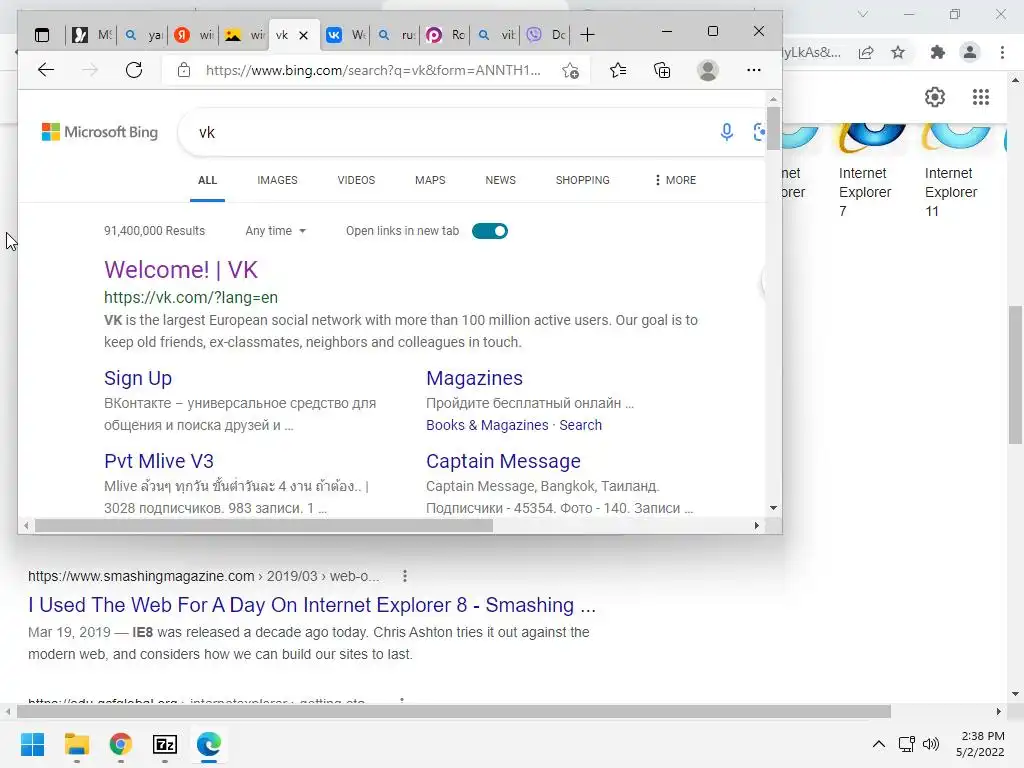Screen dimensions: 1024x768
Task: Start Bing voice search with microphone
Action: click(x=726, y=132)
